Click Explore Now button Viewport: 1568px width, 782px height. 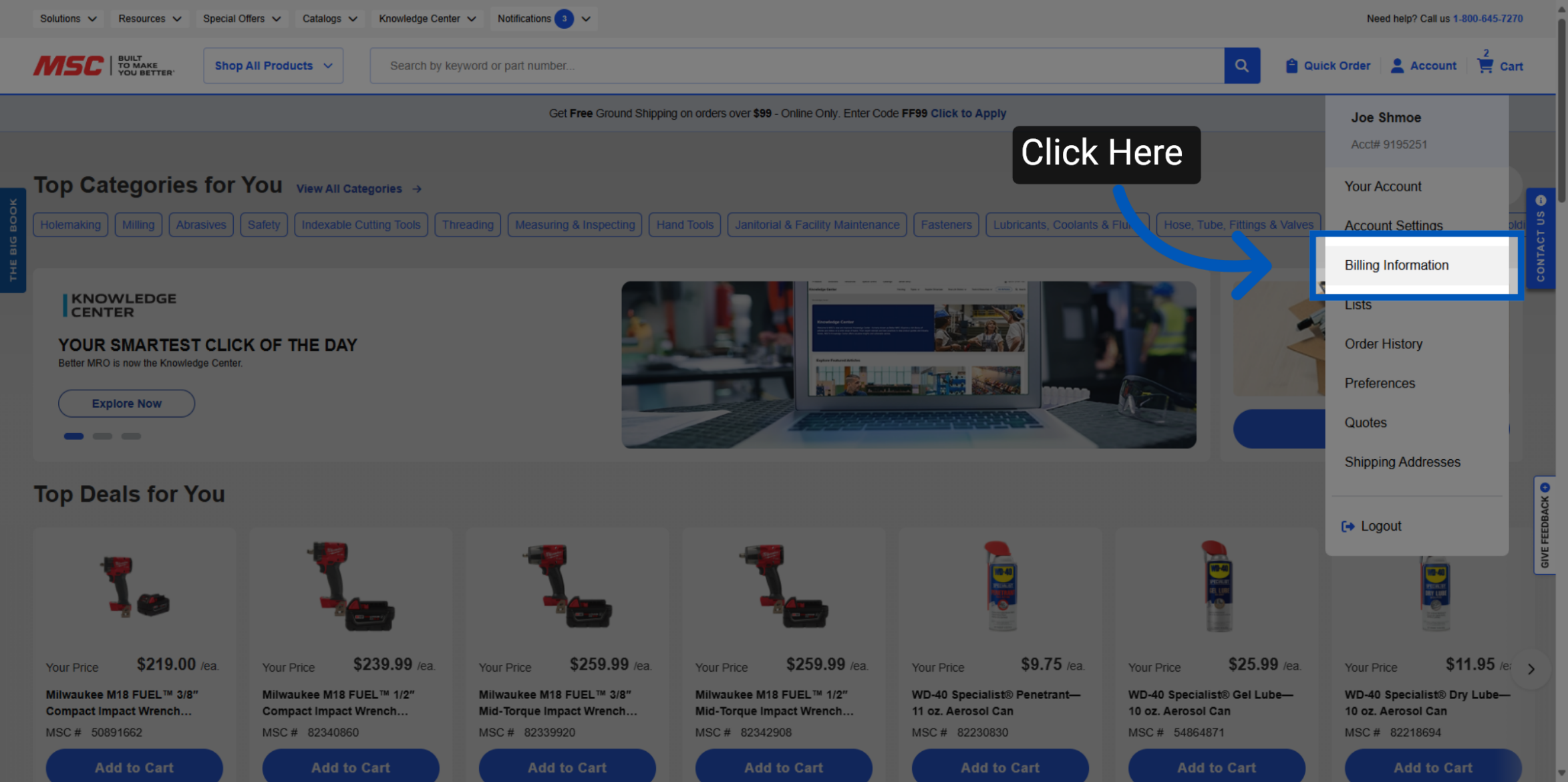coord(126,404)
